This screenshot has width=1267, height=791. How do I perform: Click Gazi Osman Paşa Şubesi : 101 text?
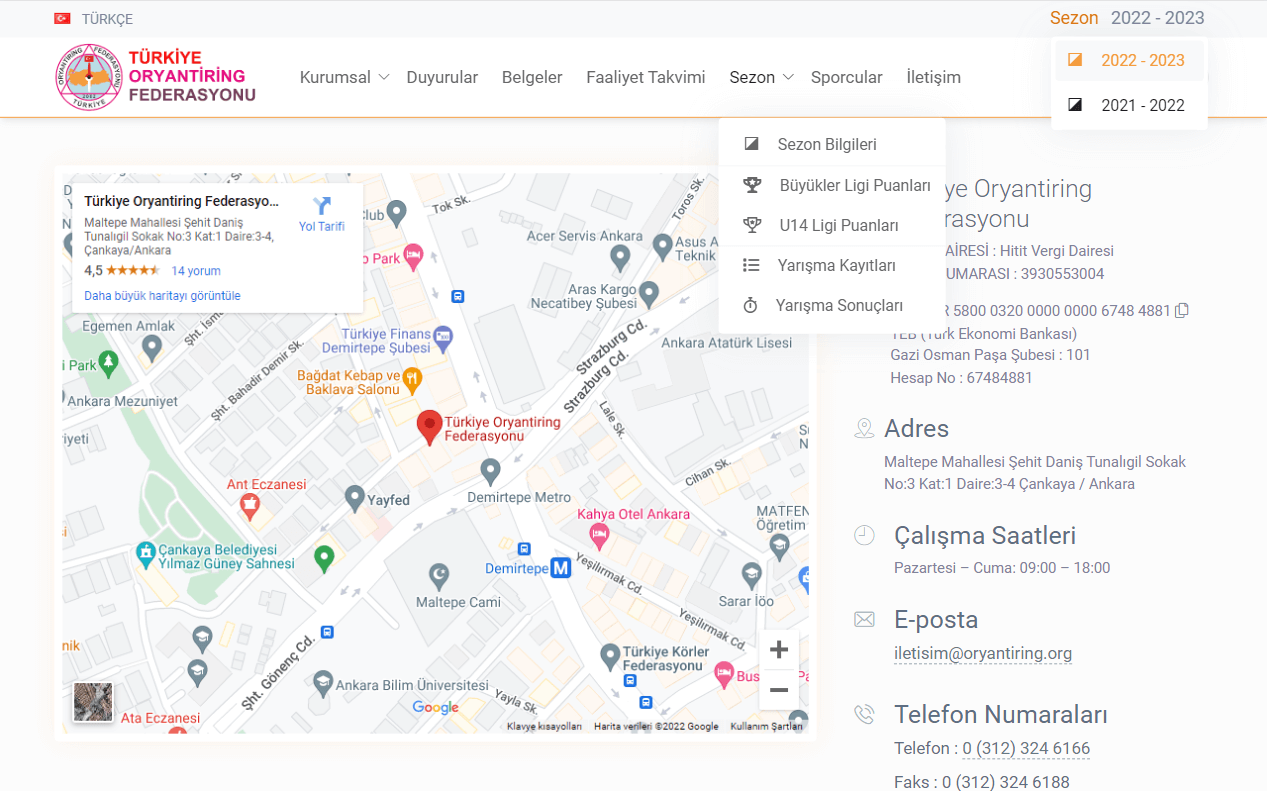[x=990, y=355]
